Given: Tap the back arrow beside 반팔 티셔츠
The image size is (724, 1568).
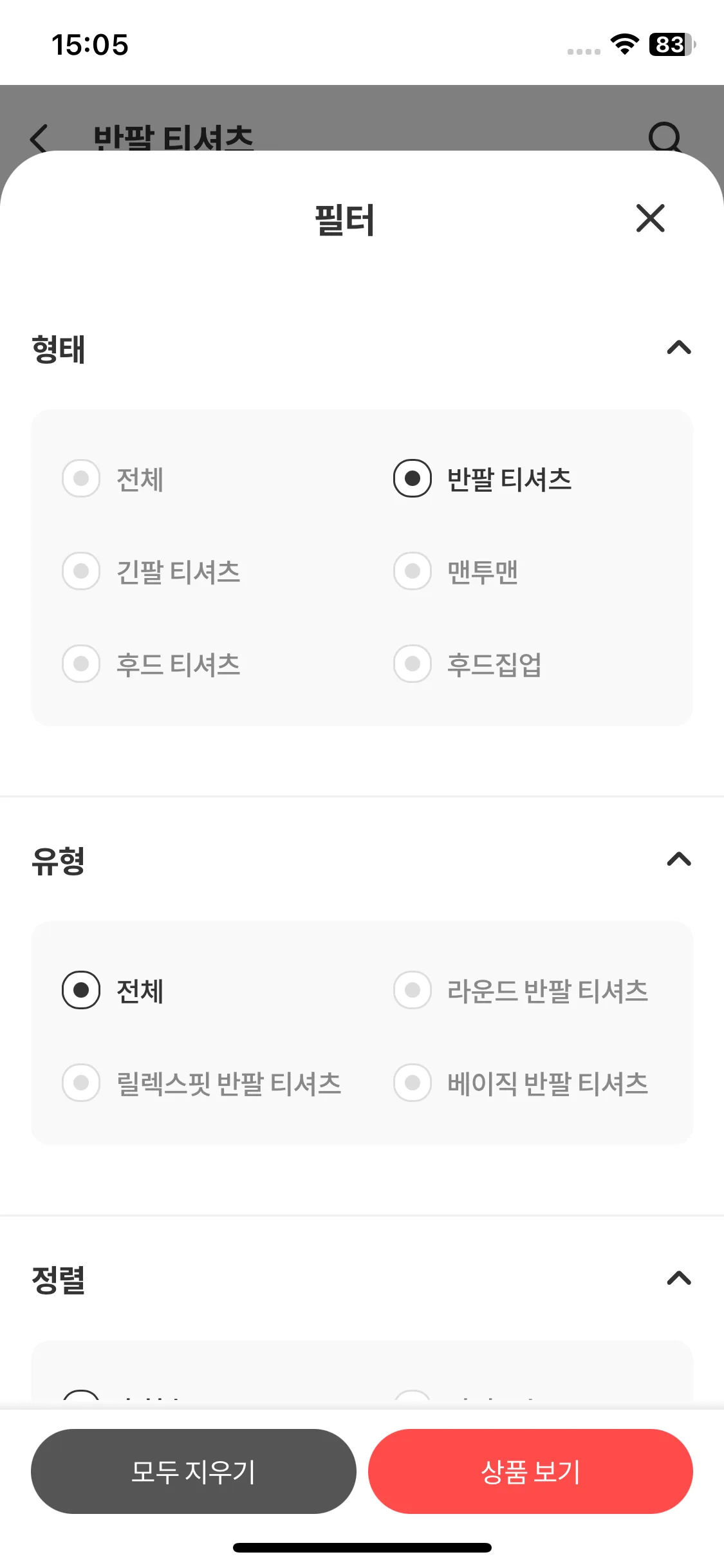Looking at the screenshot, I should coord(39,138).
